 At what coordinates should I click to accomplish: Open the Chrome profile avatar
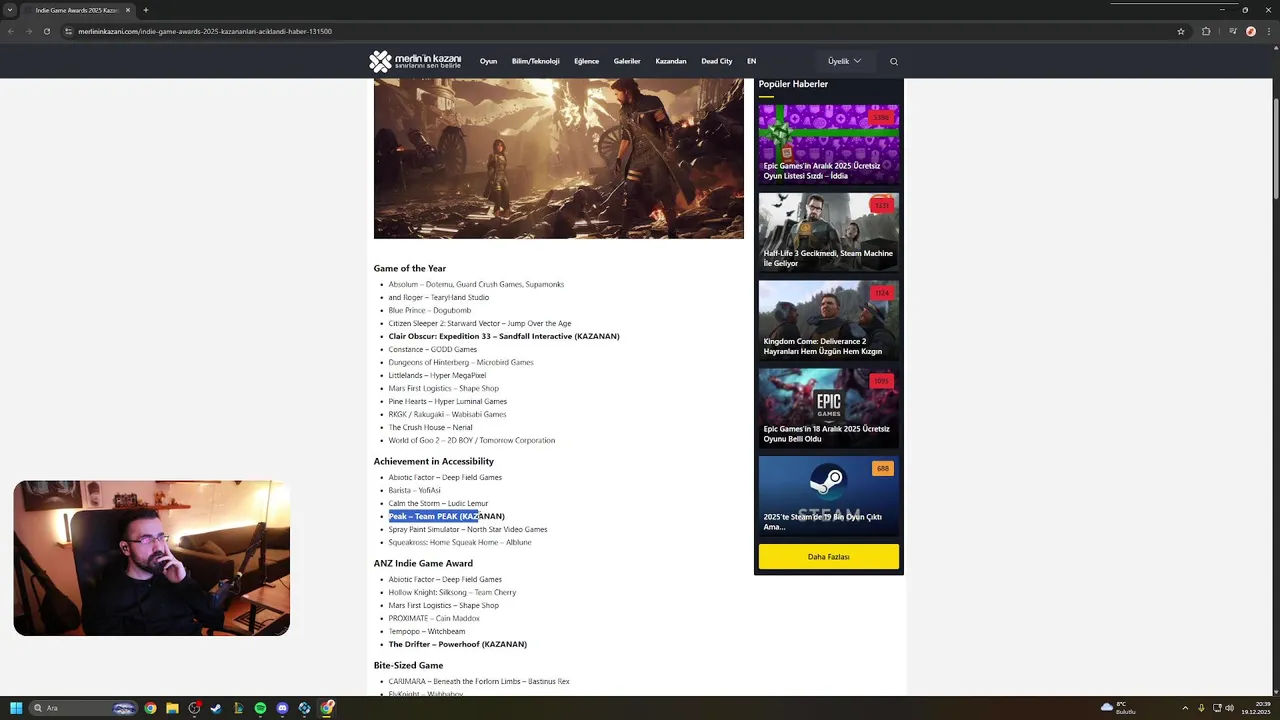point(1250,31)
